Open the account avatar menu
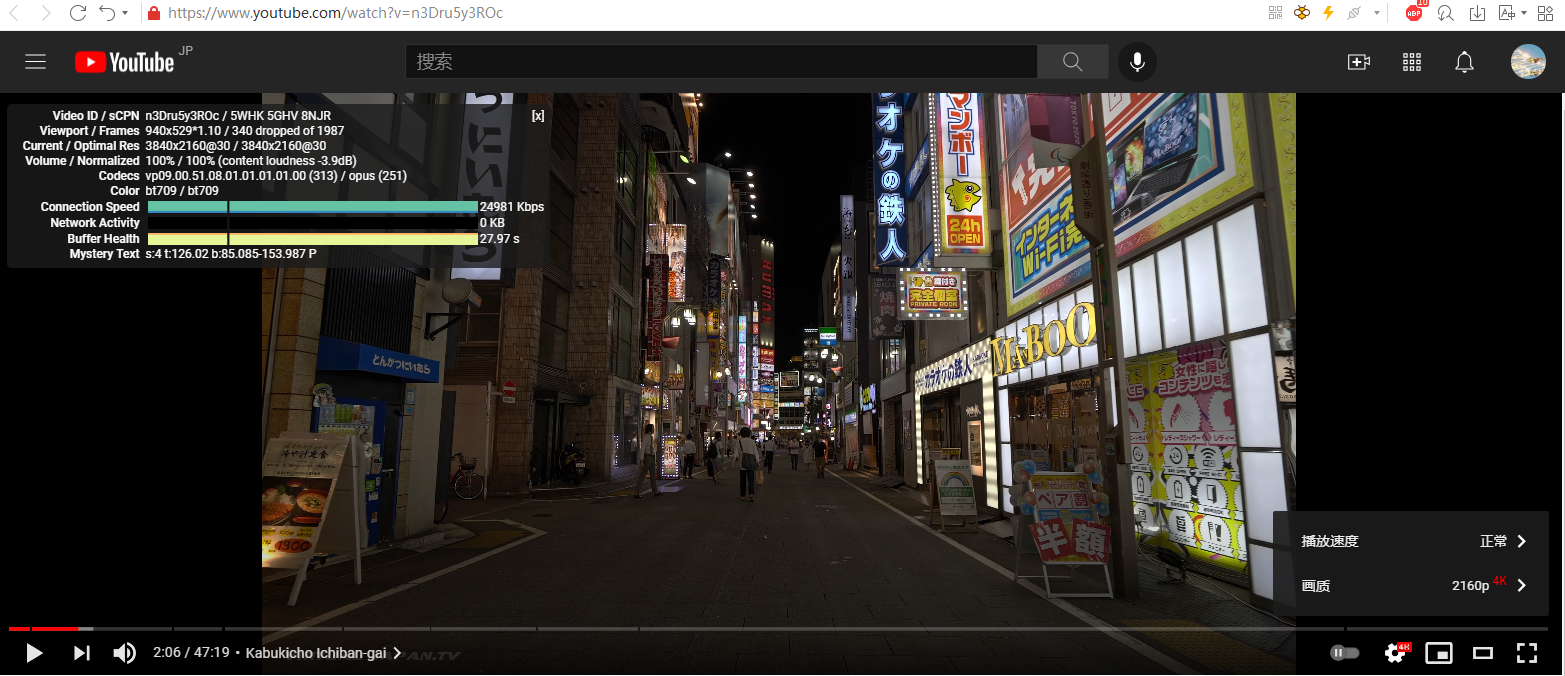The image size is (1565, 676). tap(1527, 62)
